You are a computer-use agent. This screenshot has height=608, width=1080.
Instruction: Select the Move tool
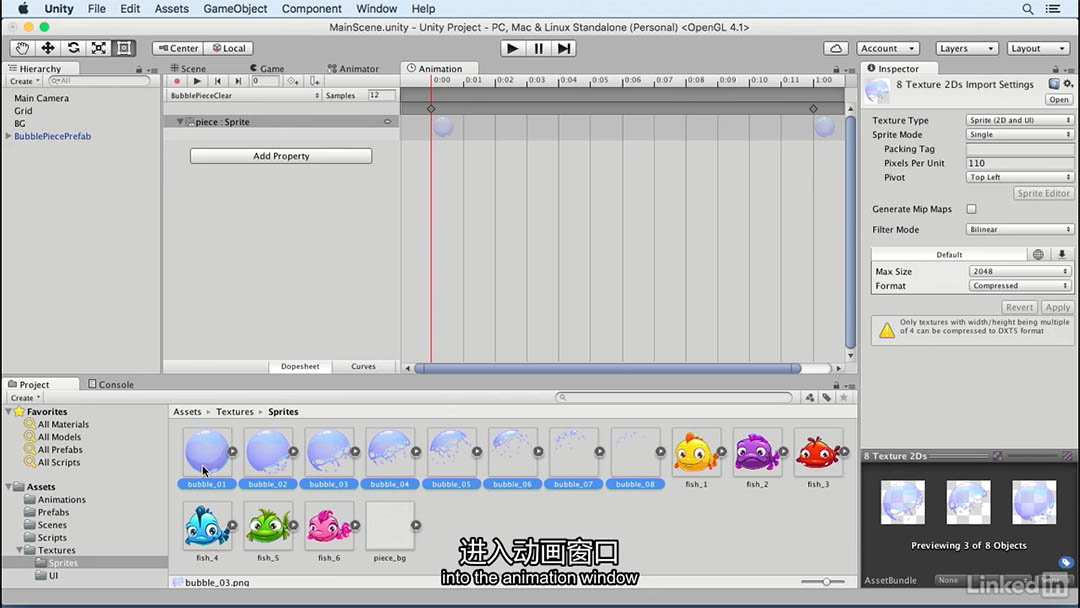[48, 48]
